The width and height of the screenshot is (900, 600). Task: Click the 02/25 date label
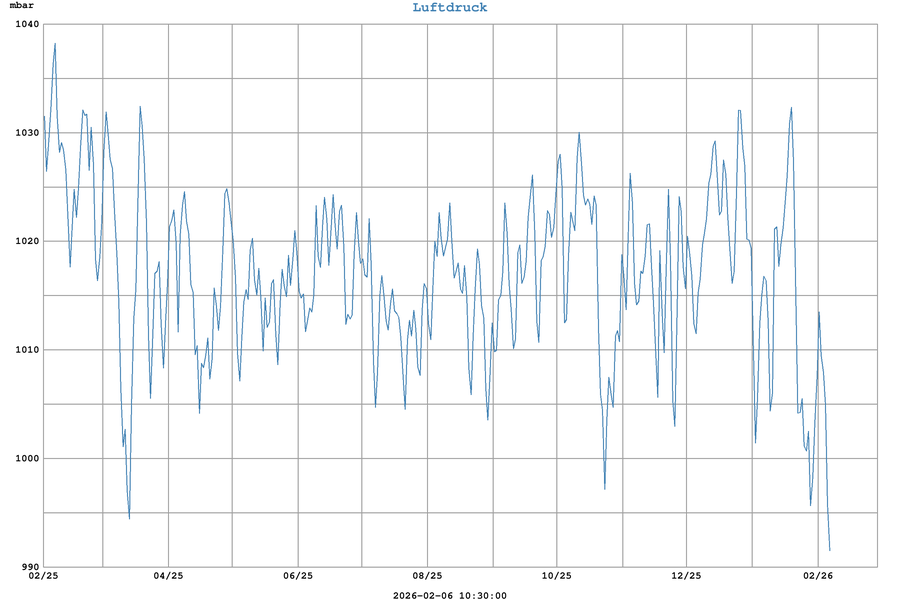coord(43,576)
